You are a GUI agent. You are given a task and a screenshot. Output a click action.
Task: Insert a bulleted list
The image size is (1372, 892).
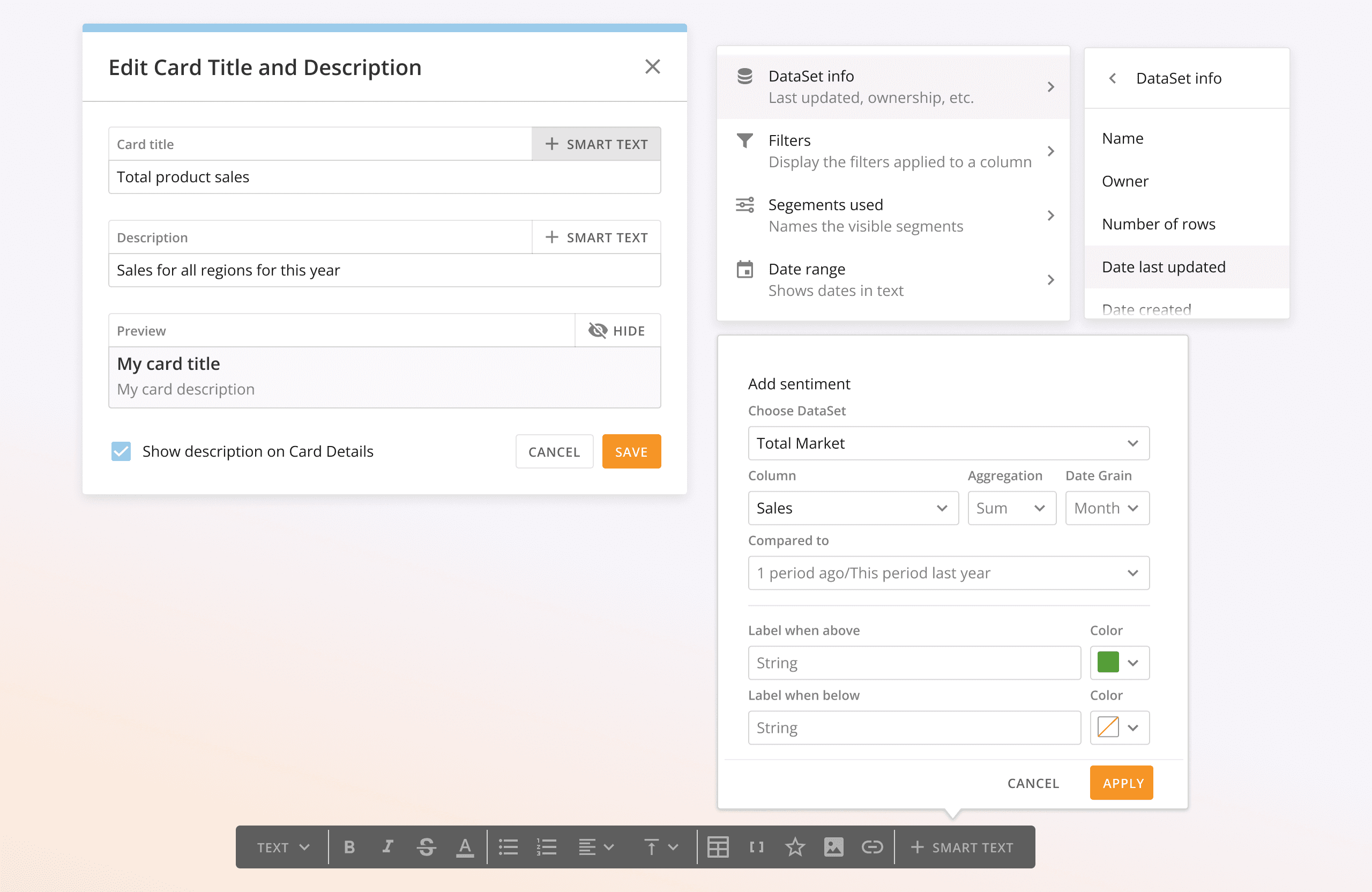point(508,846)
